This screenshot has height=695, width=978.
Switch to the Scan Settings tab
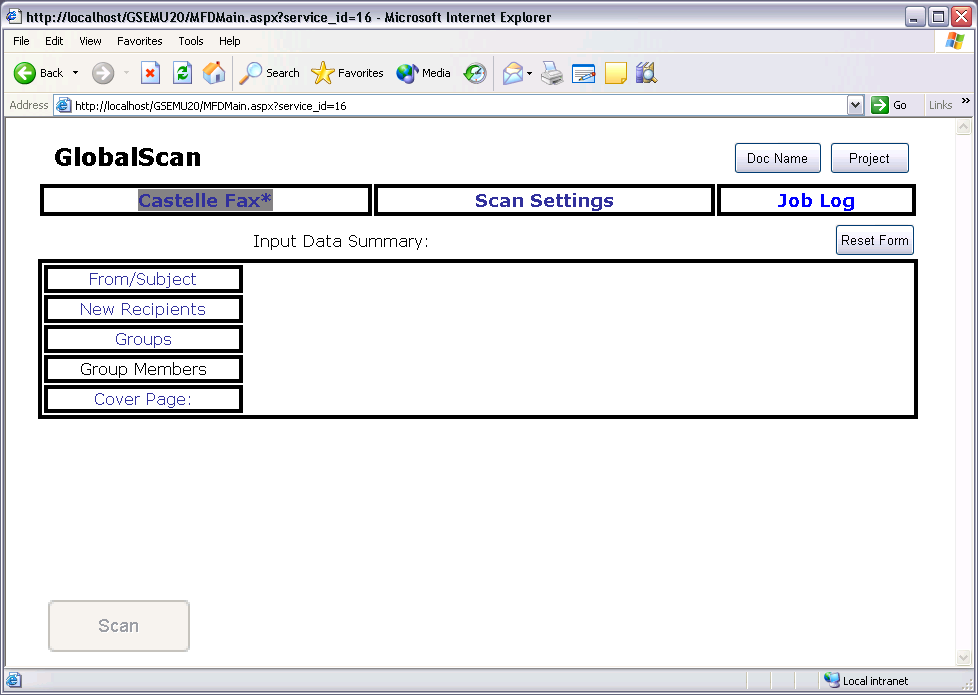[x=545, y=200]
